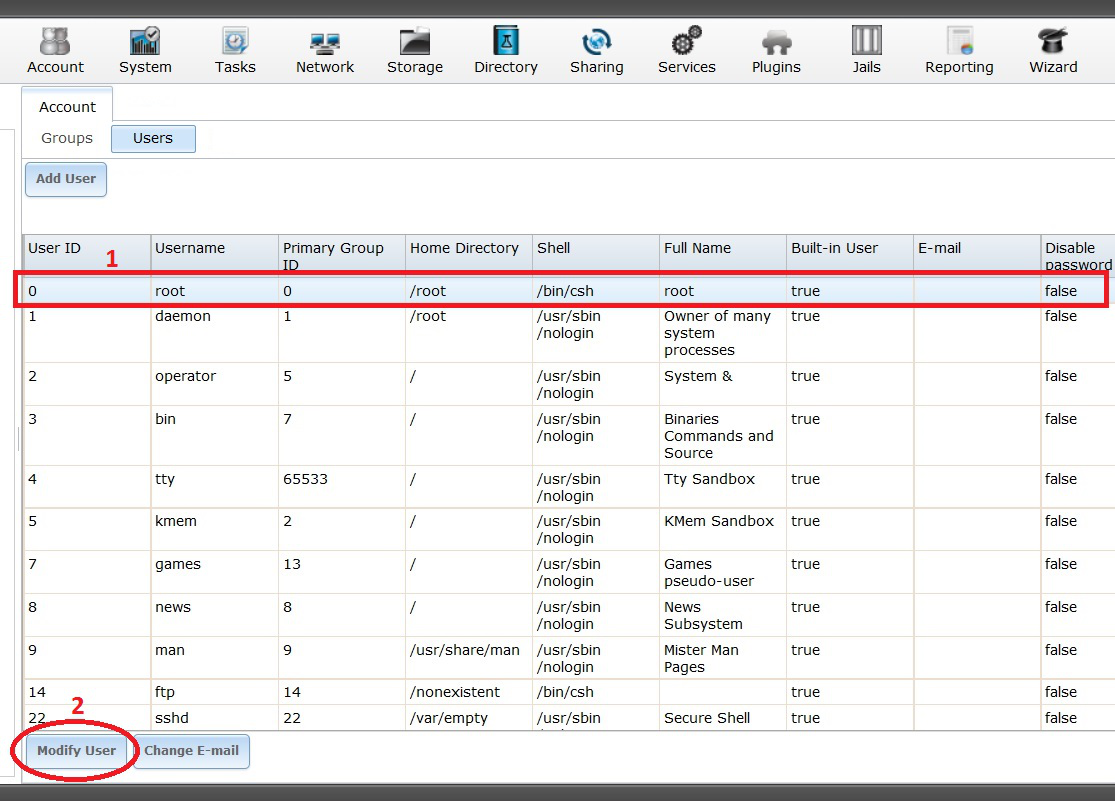1115x801 pixels.
Task: Click the Tasks icon in toolbar
Action: click(x=235, y=50)
